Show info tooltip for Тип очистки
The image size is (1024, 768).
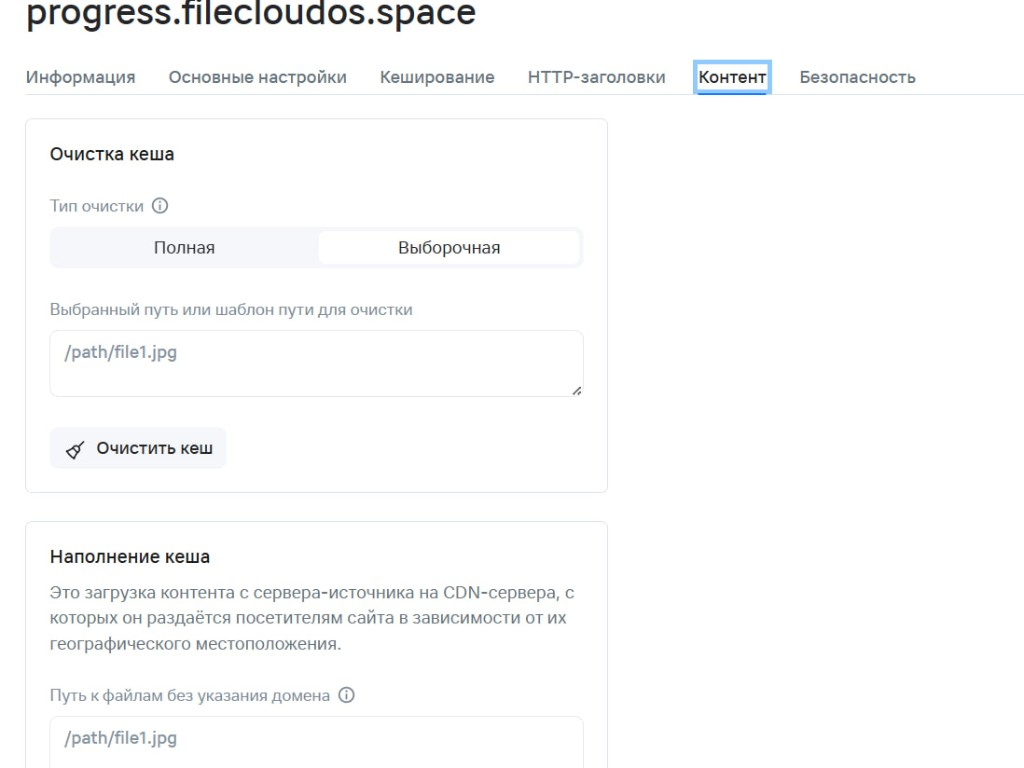160,206
